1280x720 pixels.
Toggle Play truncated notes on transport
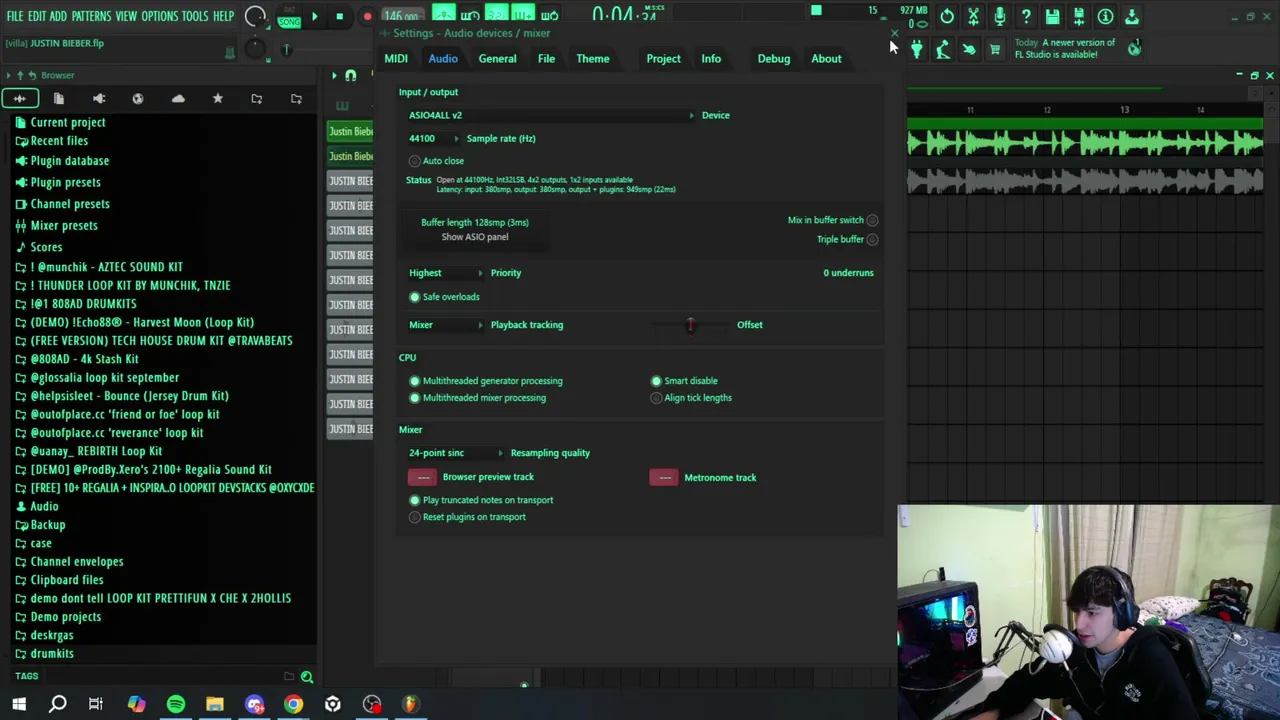point(481,500)
